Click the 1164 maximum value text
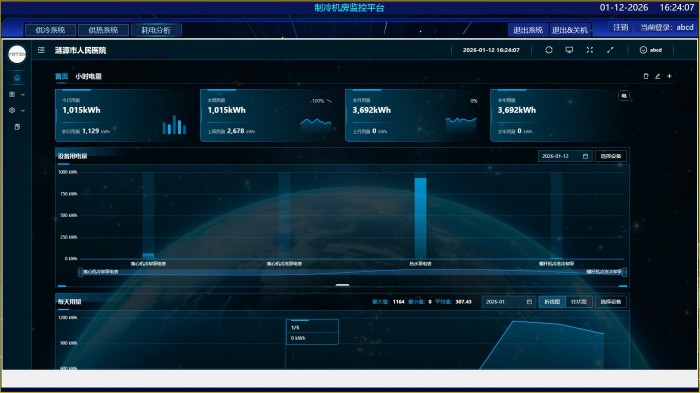Image resolution: width=700 pixels, height=393 pixels. coord(398,301)
